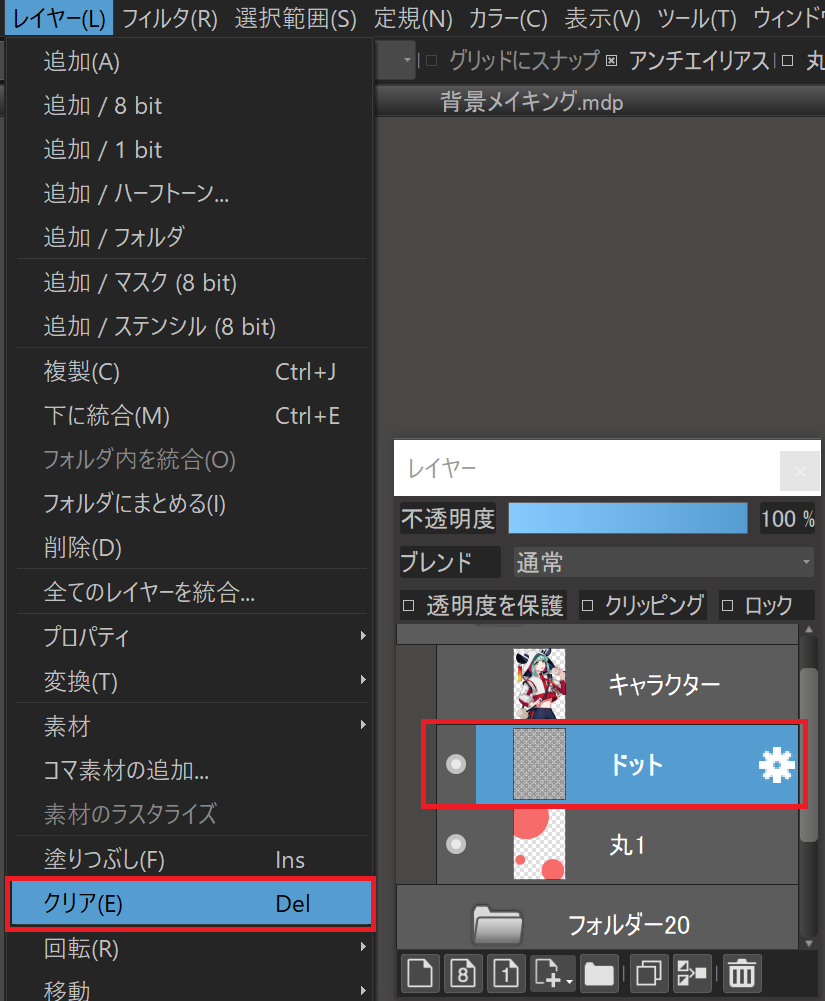Toggle visibility of the ドット layer

point(456,764)
